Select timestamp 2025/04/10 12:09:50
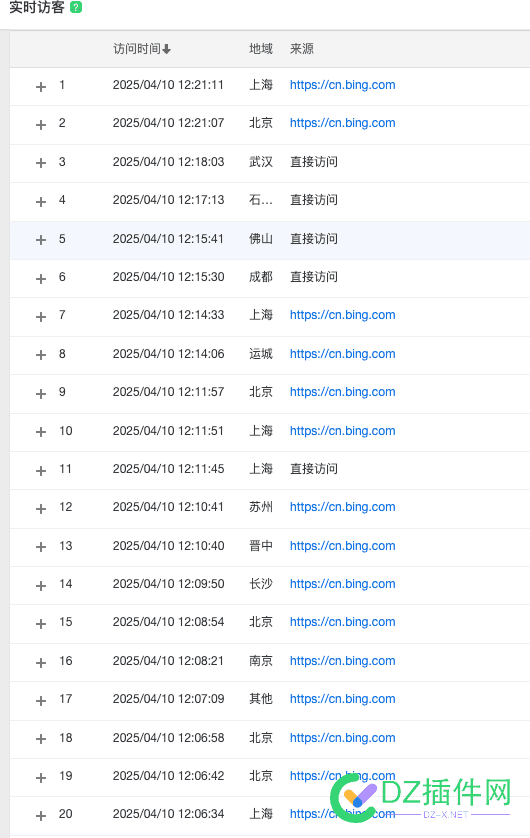The height and width of the screenshot is (838, 530). tap(168, 584)
